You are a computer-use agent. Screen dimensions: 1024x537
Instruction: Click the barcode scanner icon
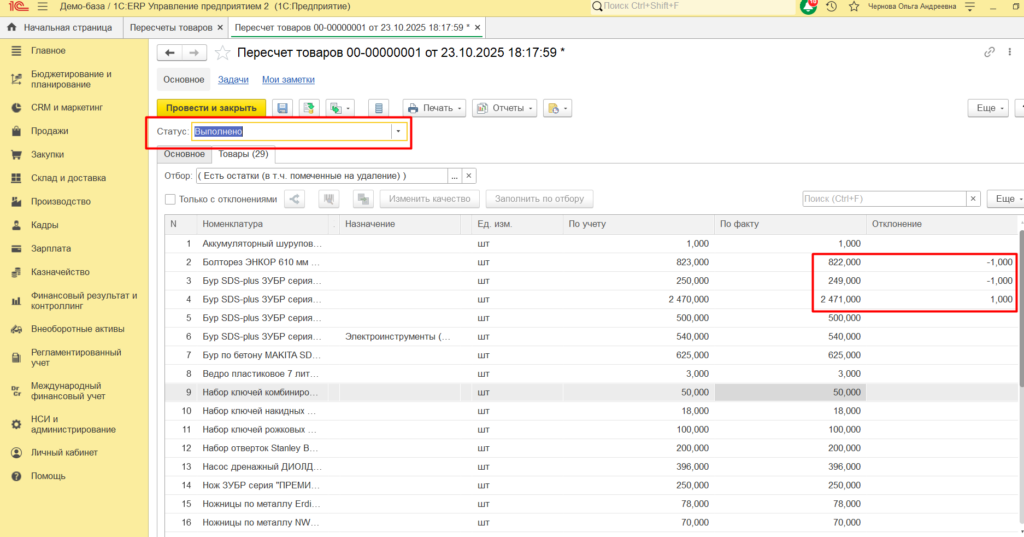(x=329, y=199)
